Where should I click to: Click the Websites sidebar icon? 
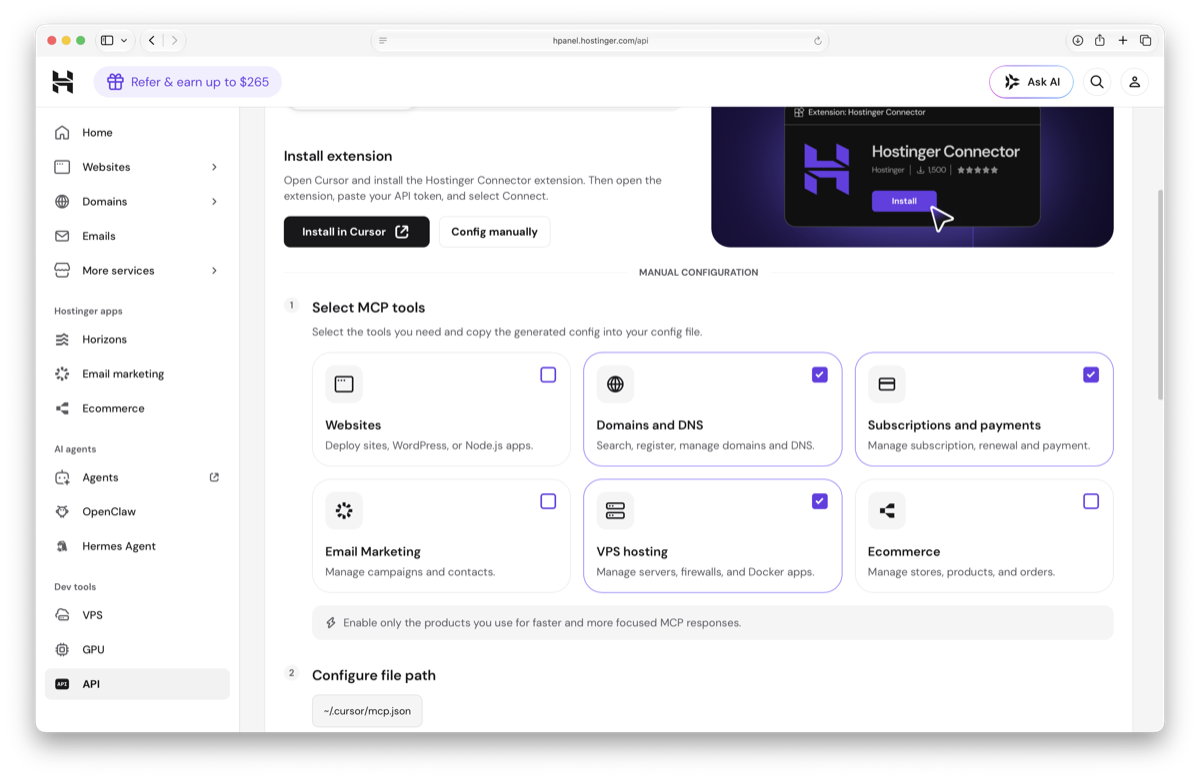pyautogui.click(x=62, y=167)
